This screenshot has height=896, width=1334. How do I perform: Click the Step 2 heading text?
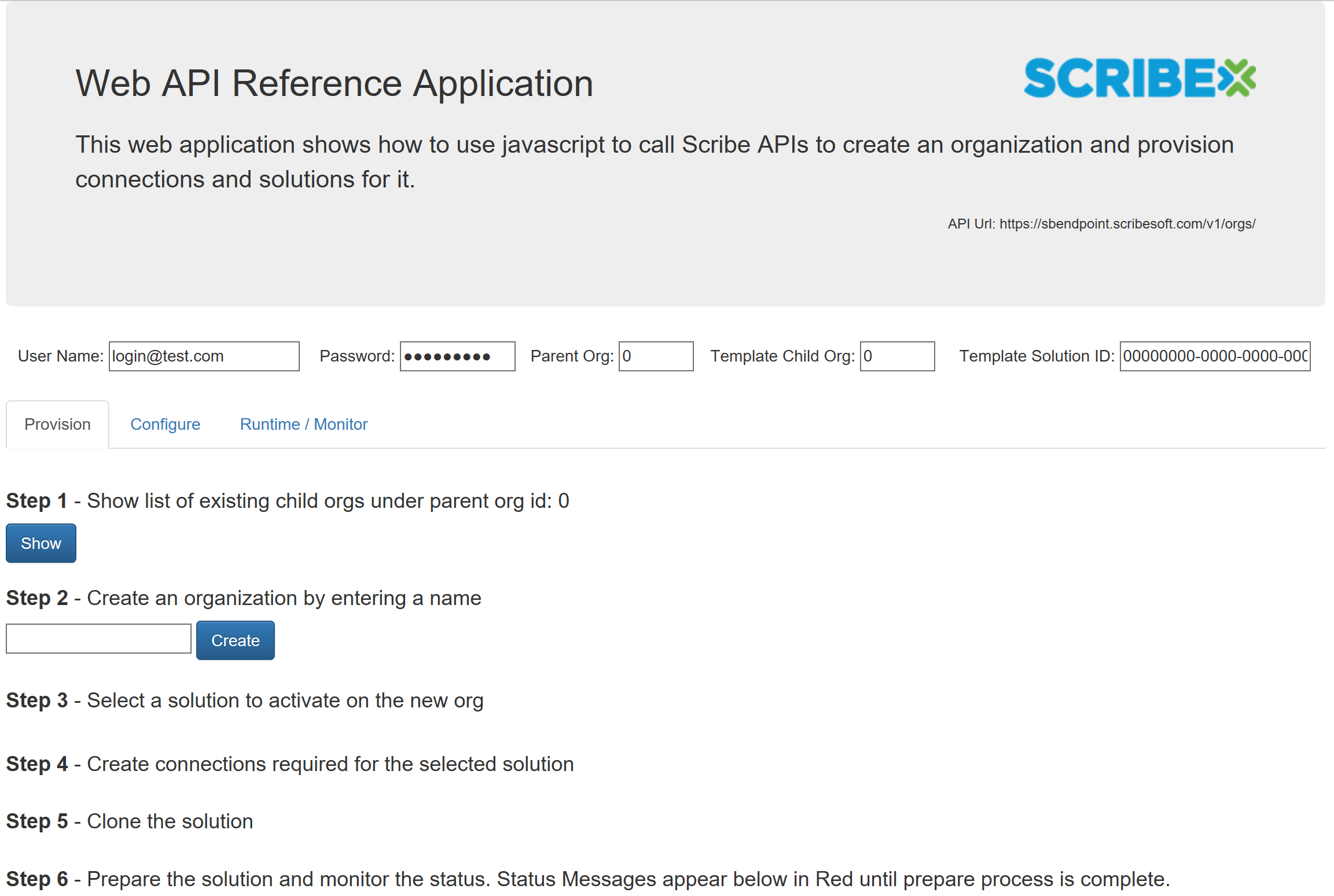coord(244,598)
